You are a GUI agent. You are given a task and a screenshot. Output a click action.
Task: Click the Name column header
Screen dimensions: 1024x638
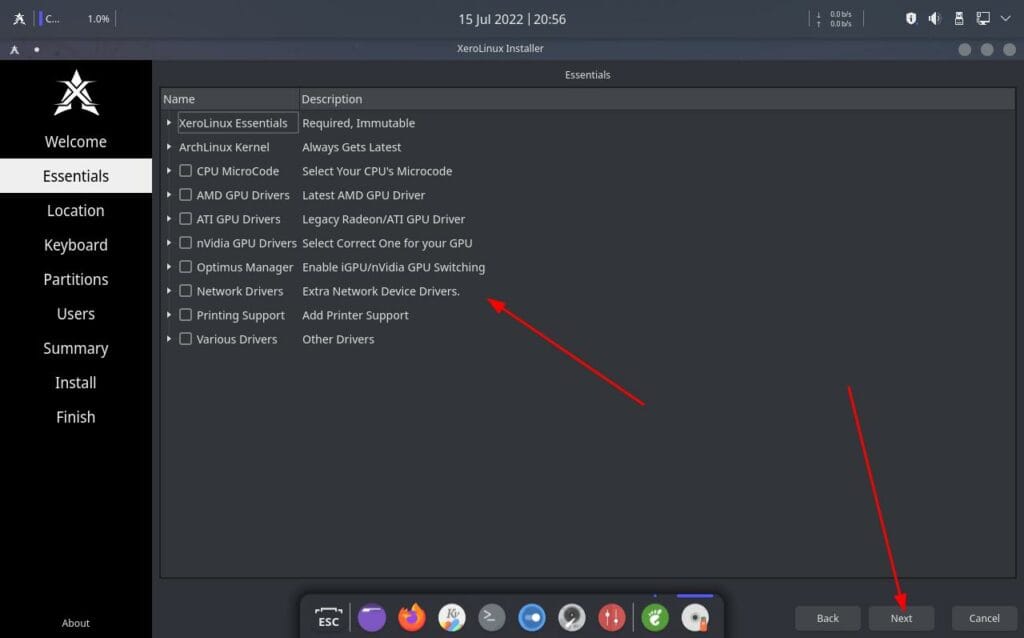click(x=230, y=99)
